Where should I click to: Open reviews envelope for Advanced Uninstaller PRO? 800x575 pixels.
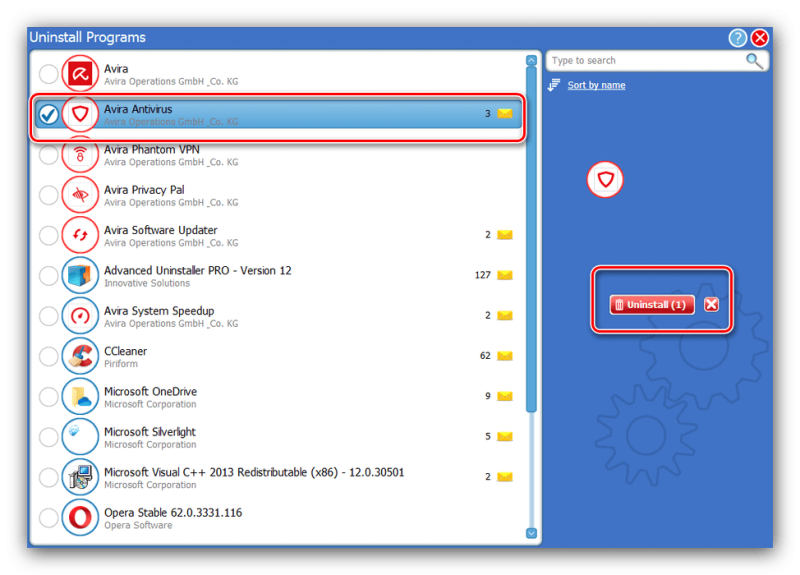pyautogui.click(x=505, y=275)
